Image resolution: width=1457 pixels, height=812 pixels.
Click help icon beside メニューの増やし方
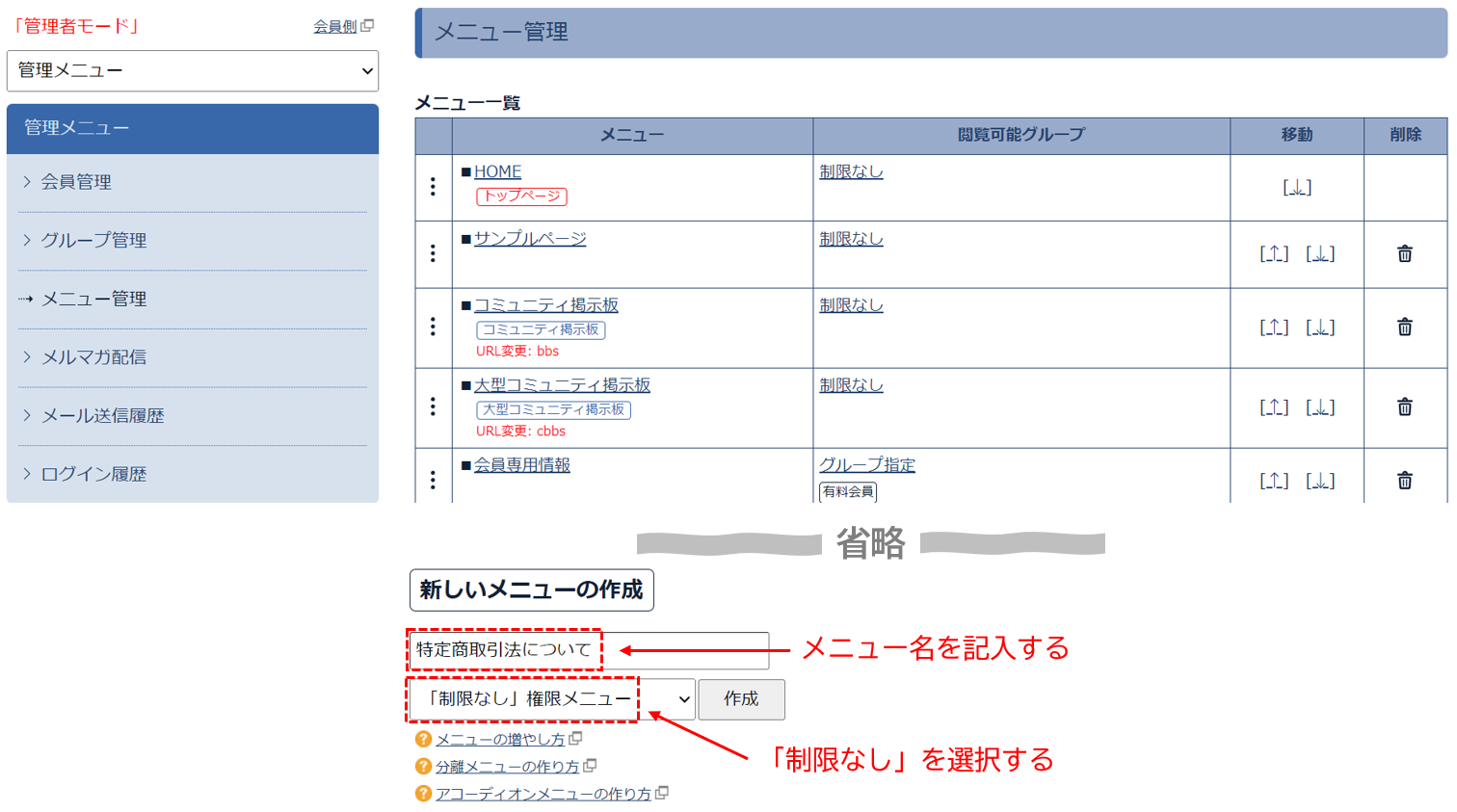(x=423, y=739)
